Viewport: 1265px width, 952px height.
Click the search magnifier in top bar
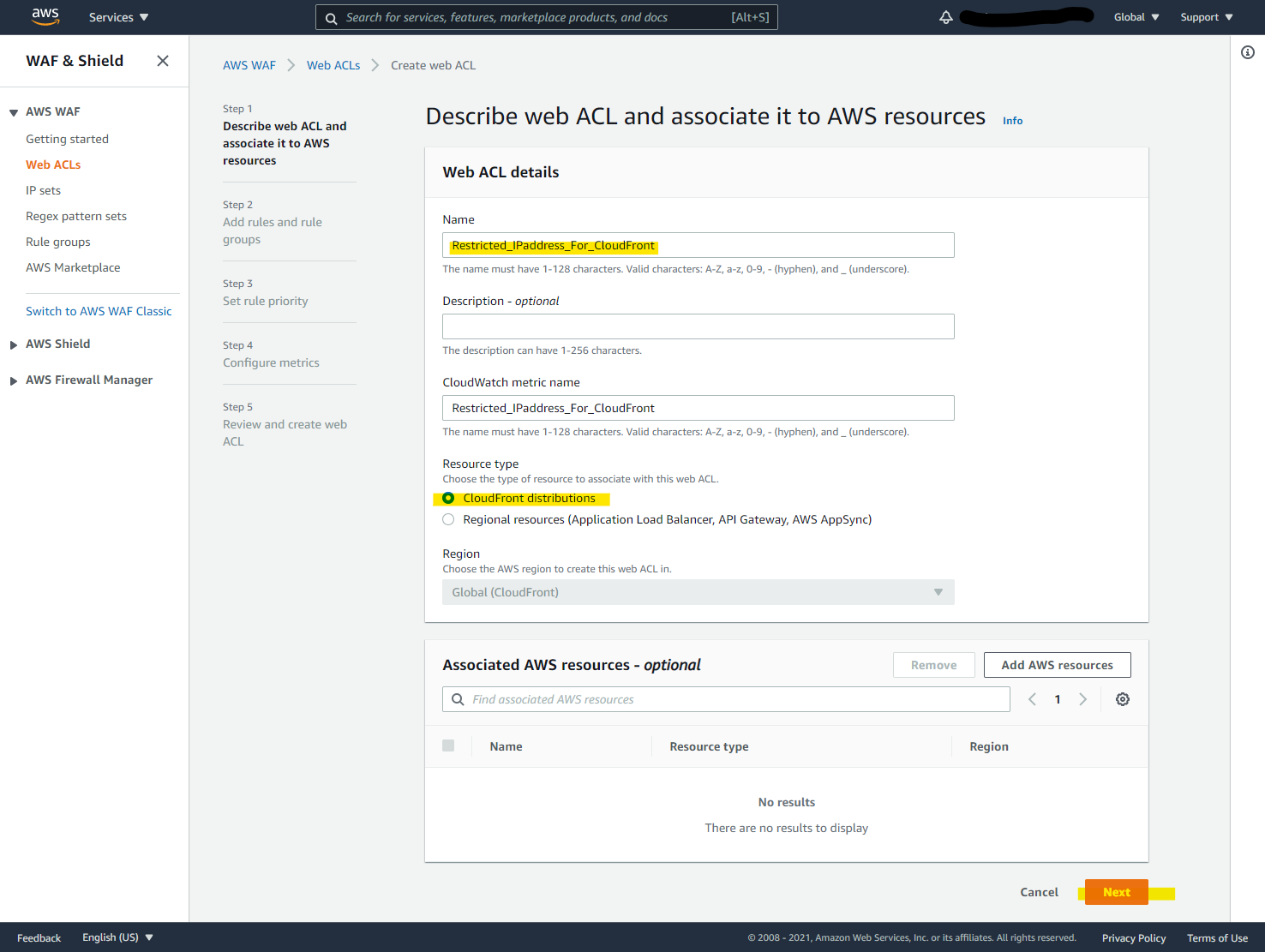[331, 18]
